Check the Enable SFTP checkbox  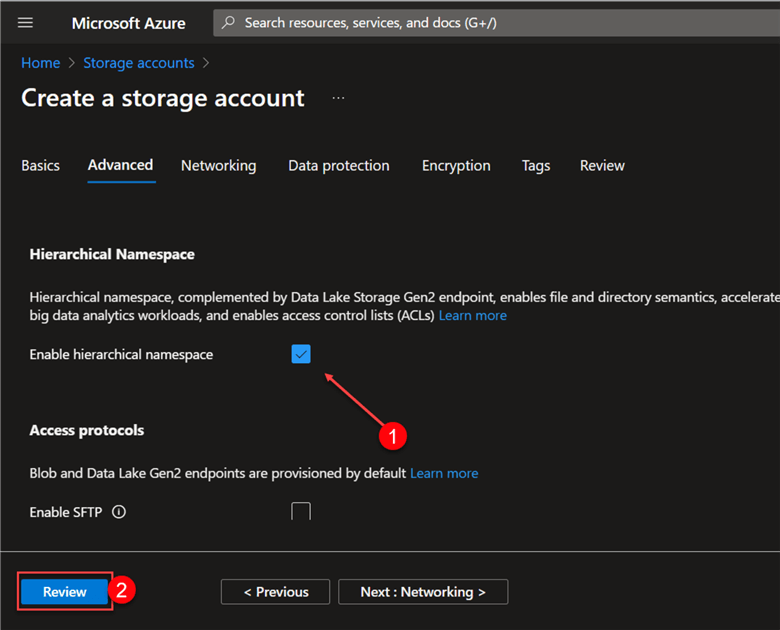[301, 512]
